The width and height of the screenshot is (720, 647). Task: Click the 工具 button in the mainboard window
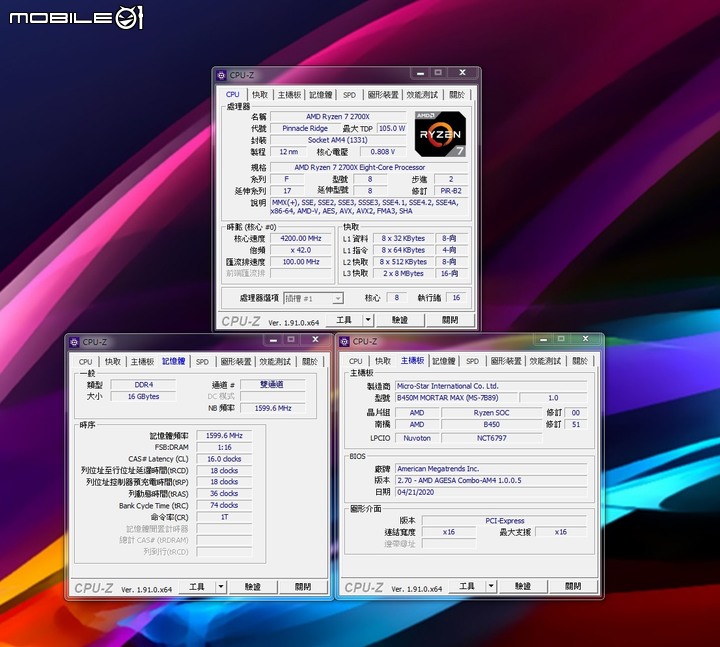point(467,586)
